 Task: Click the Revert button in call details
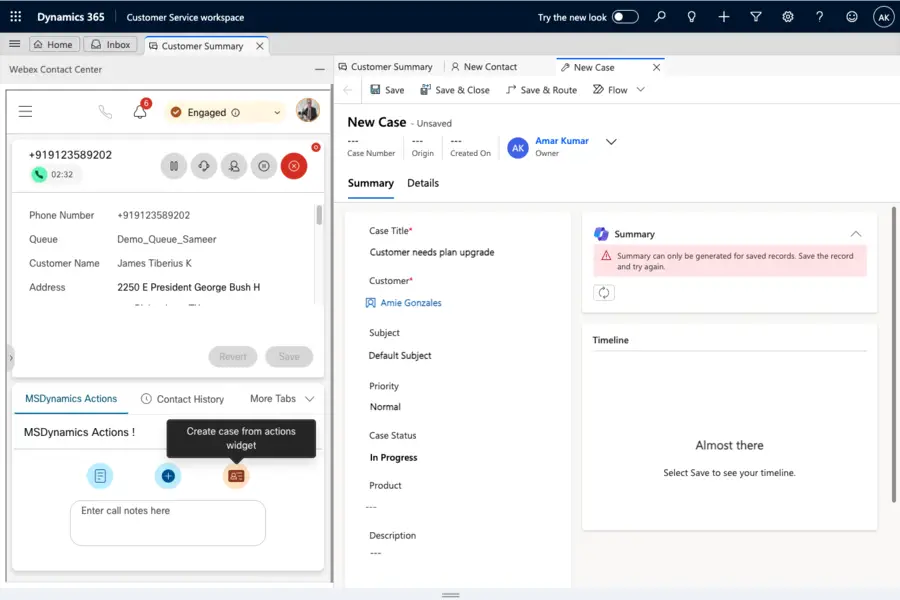pos(232,357)
